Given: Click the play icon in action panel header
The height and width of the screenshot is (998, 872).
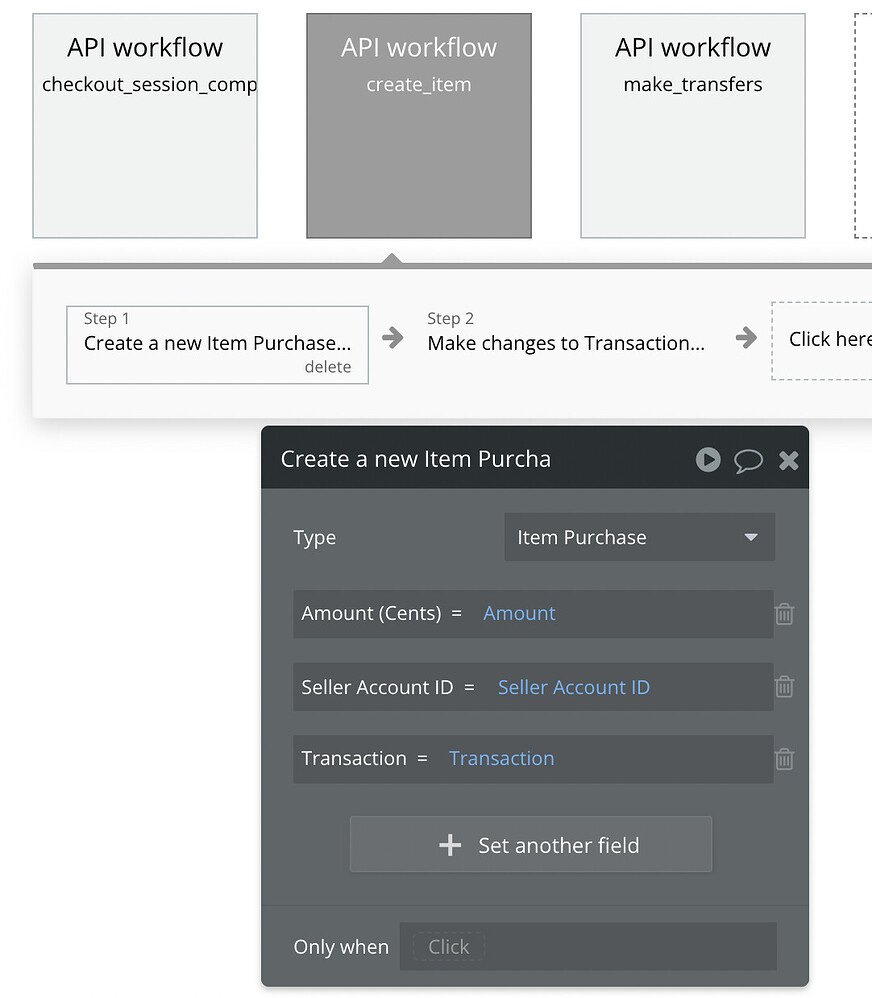Looking at the screenshot, I should tap(708, 460).
